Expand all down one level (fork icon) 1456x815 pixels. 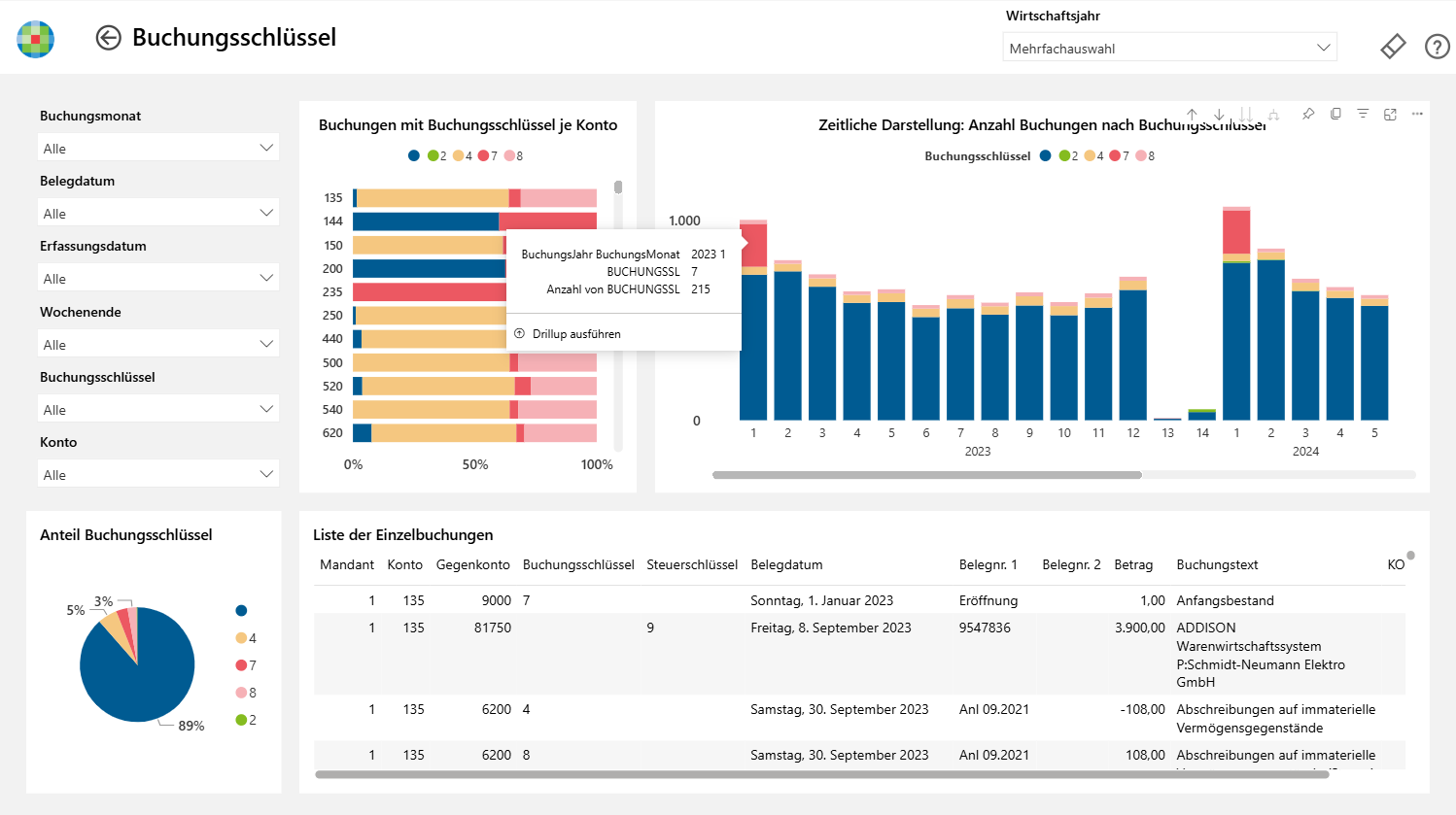pos(1273,115)
